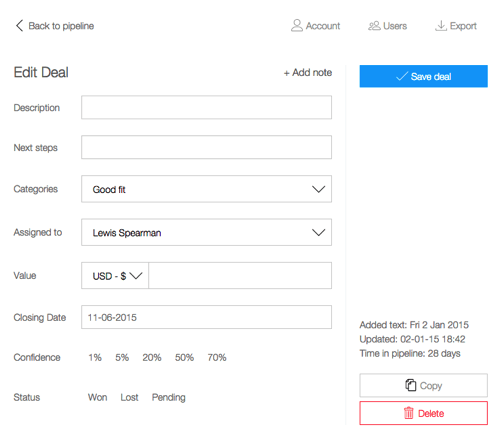Screen dimensions: 500x438
Task: Click the + Add note link
Action: (x=308, y=72)
